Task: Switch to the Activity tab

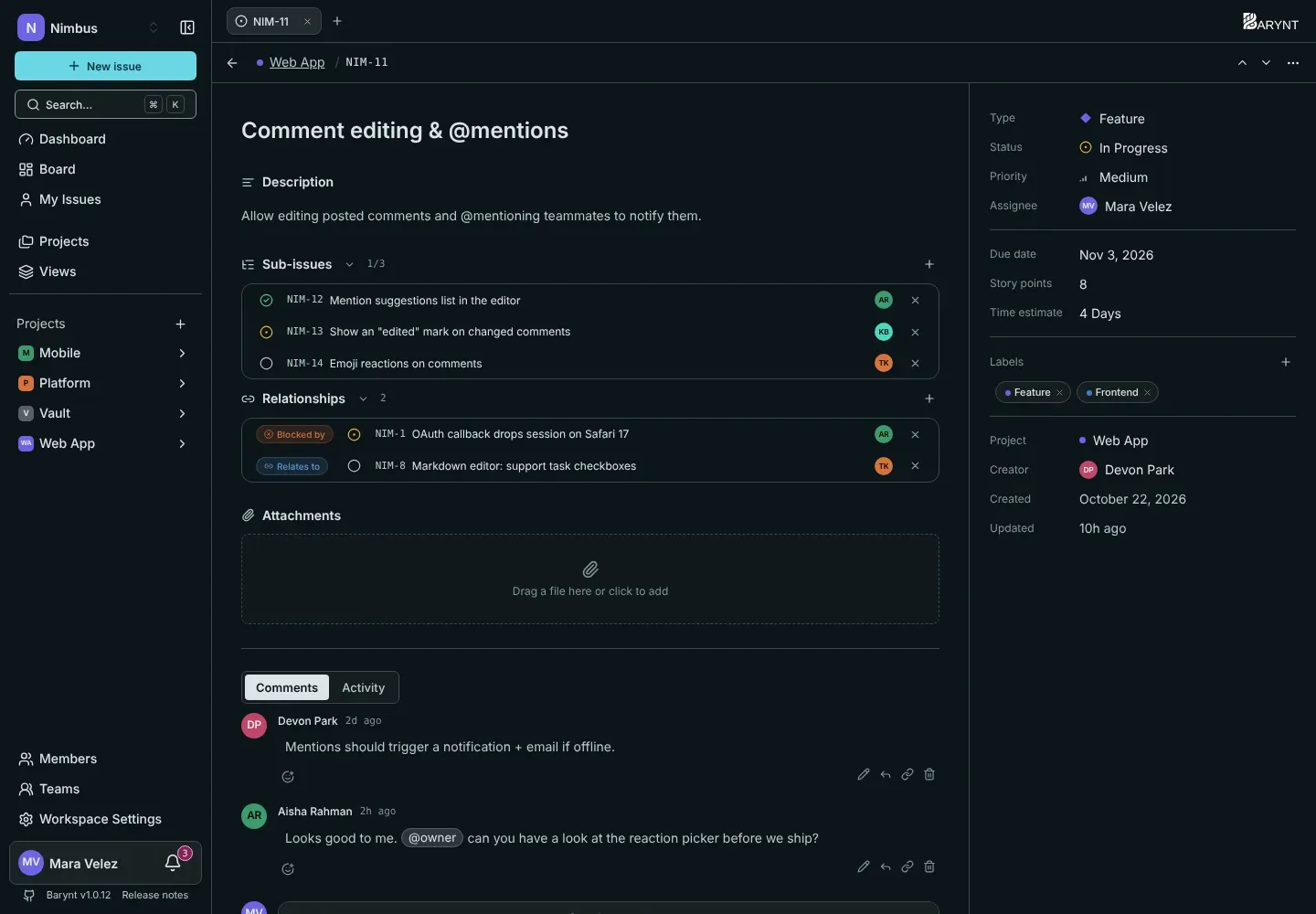Action: [363, 687]
